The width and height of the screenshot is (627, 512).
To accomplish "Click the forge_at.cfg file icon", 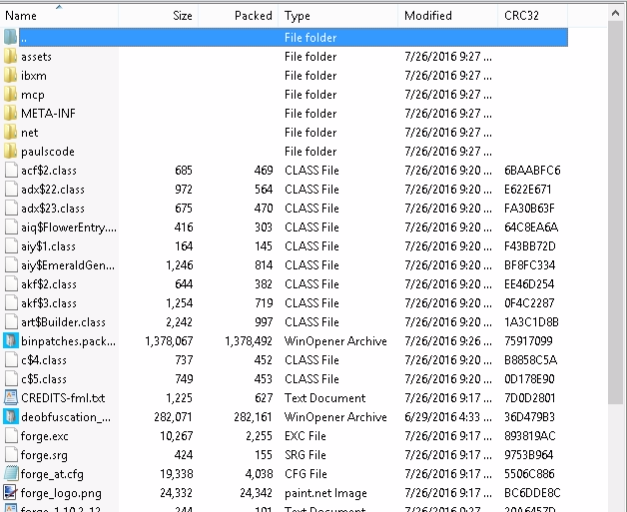I will coord(10,475).
